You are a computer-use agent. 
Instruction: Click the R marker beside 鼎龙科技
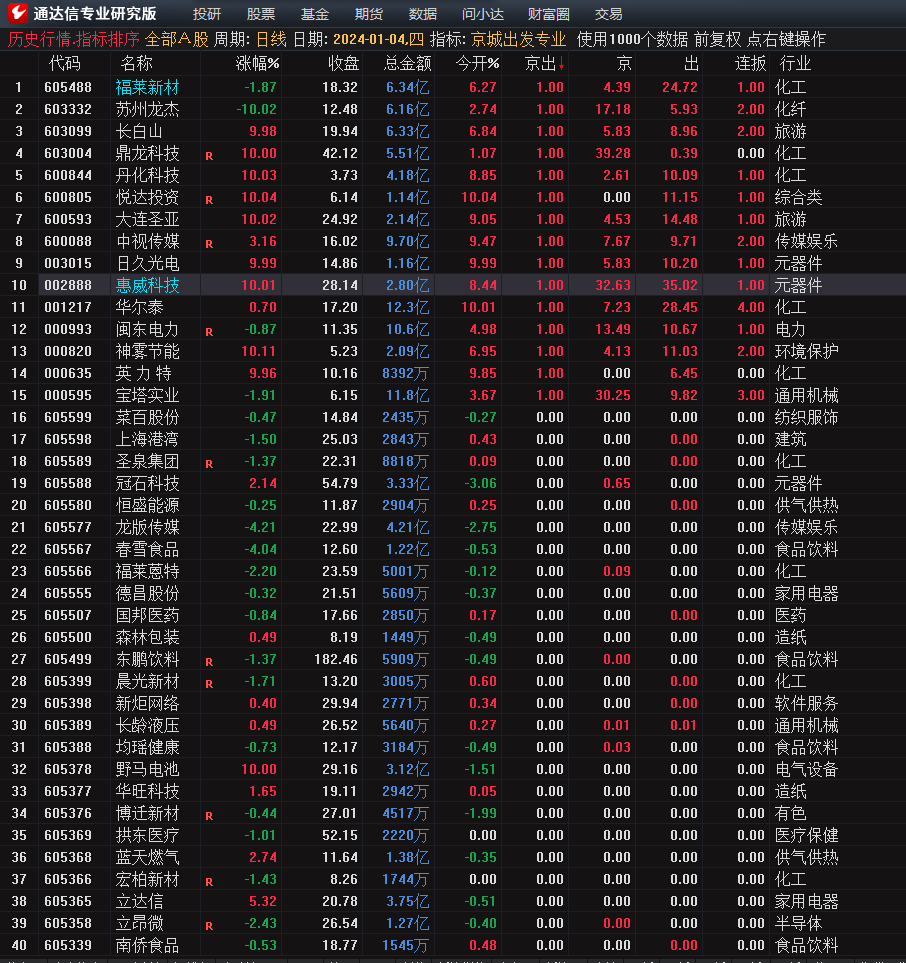pyautogui.click(x=209, y=156)
